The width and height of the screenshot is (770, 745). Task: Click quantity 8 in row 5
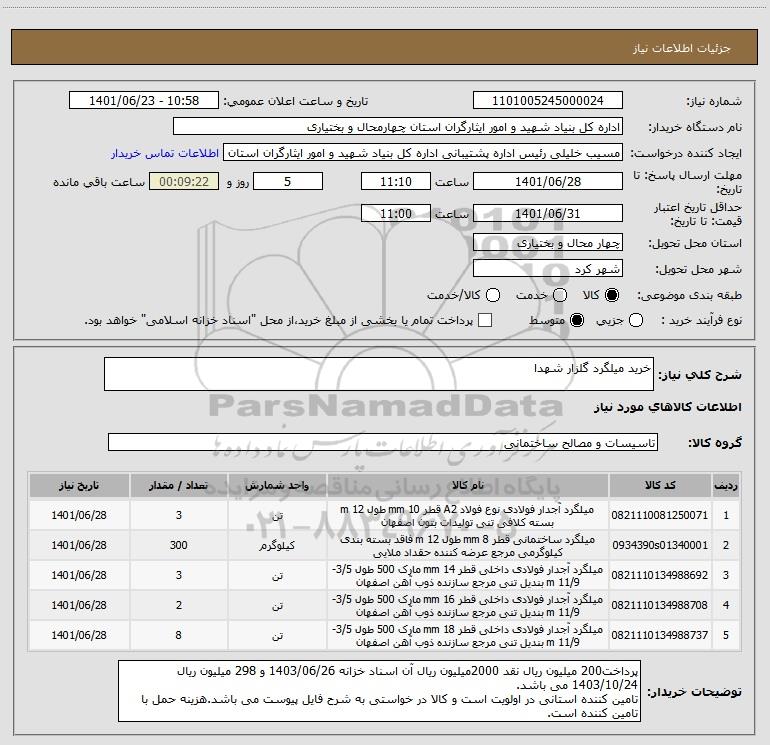tap(179, 635)
